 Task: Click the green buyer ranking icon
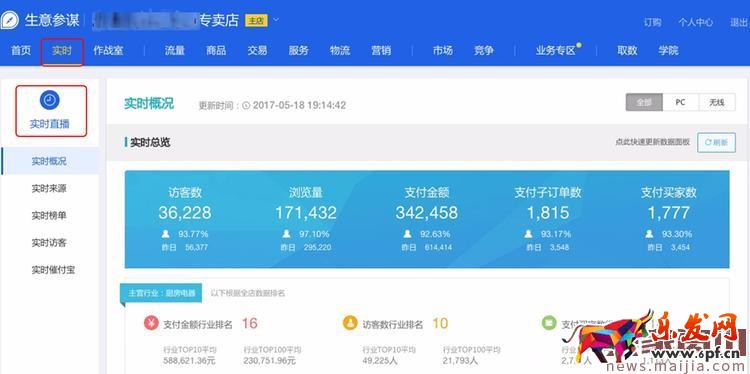coord(549,323)
